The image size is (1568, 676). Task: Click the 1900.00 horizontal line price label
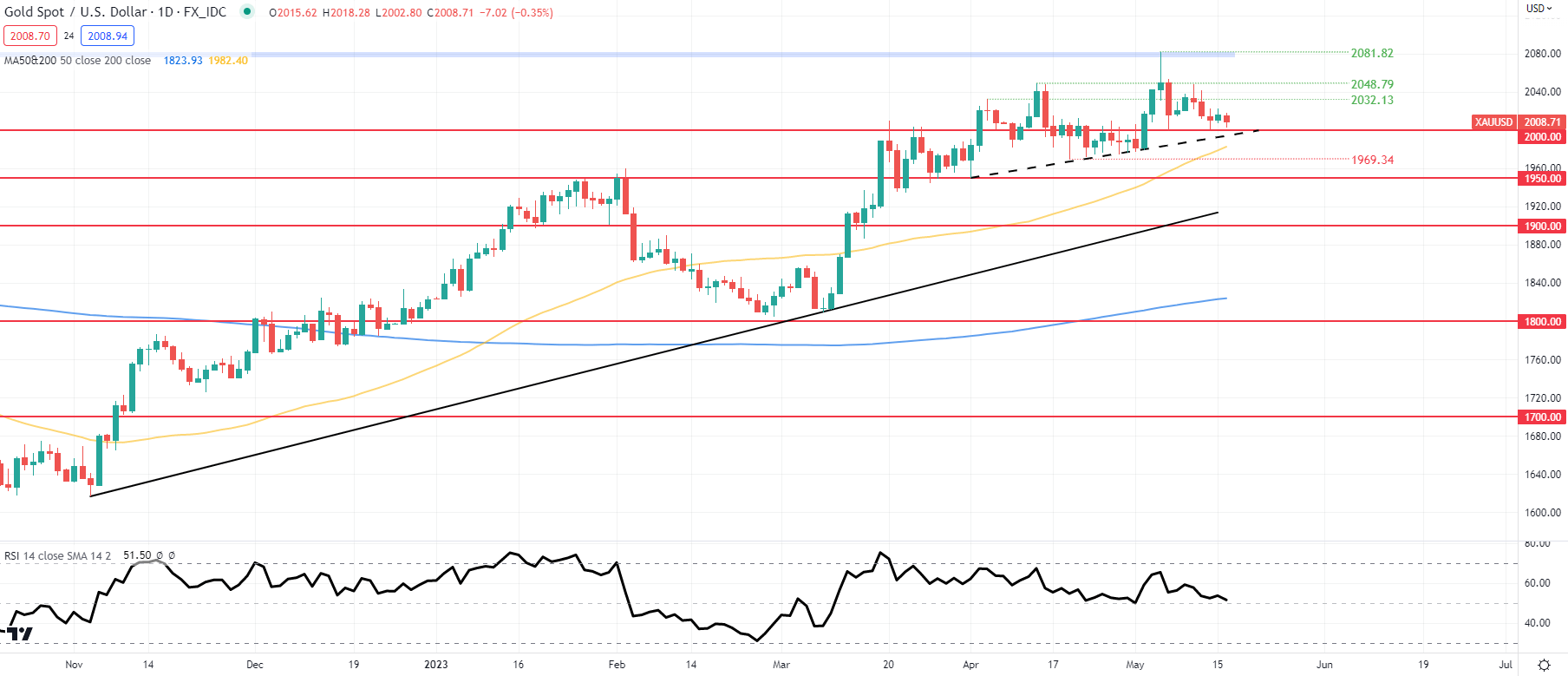point(1543,226)
